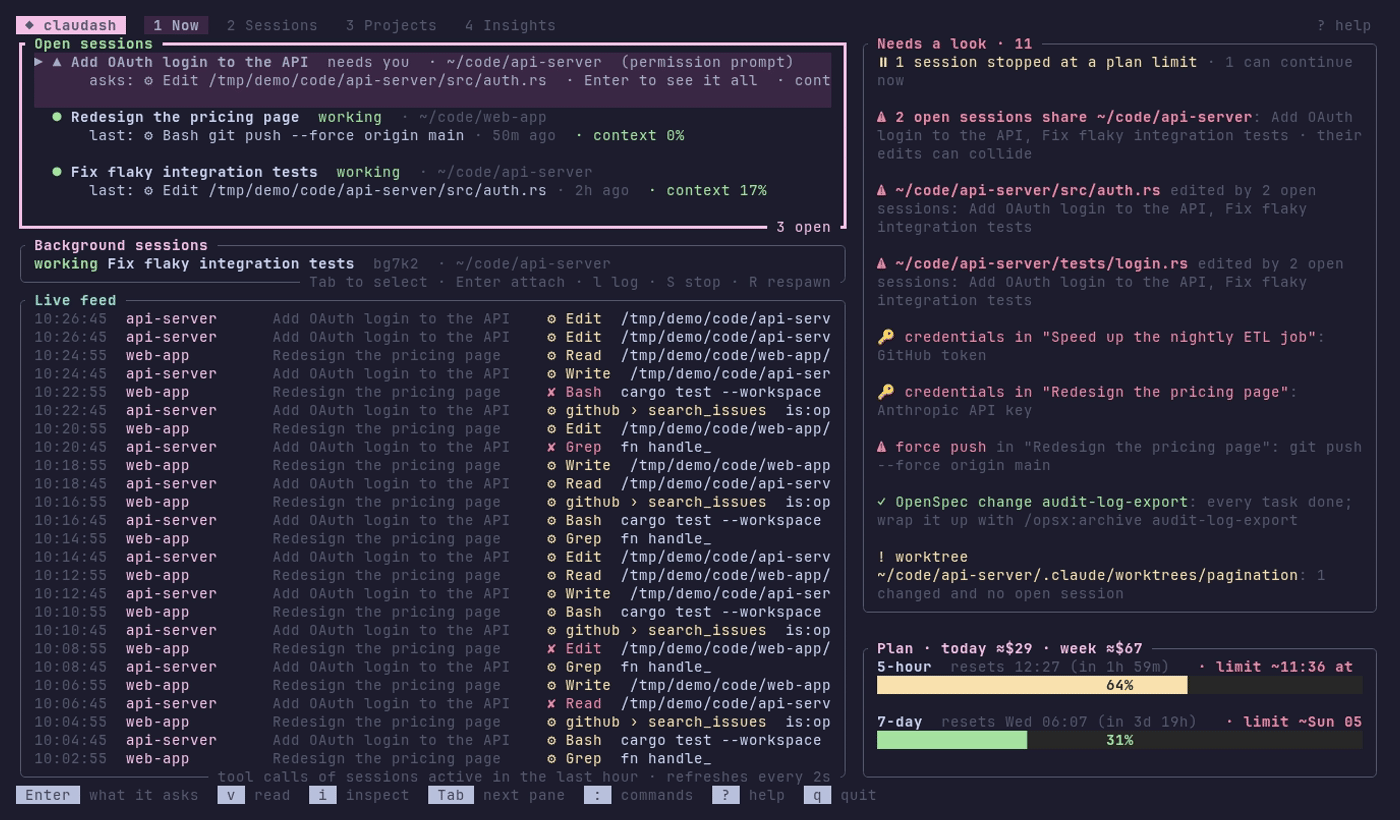The image size is (1400, 820).
Task: Open the 4 Insights tab
Action: pos(510,26)
